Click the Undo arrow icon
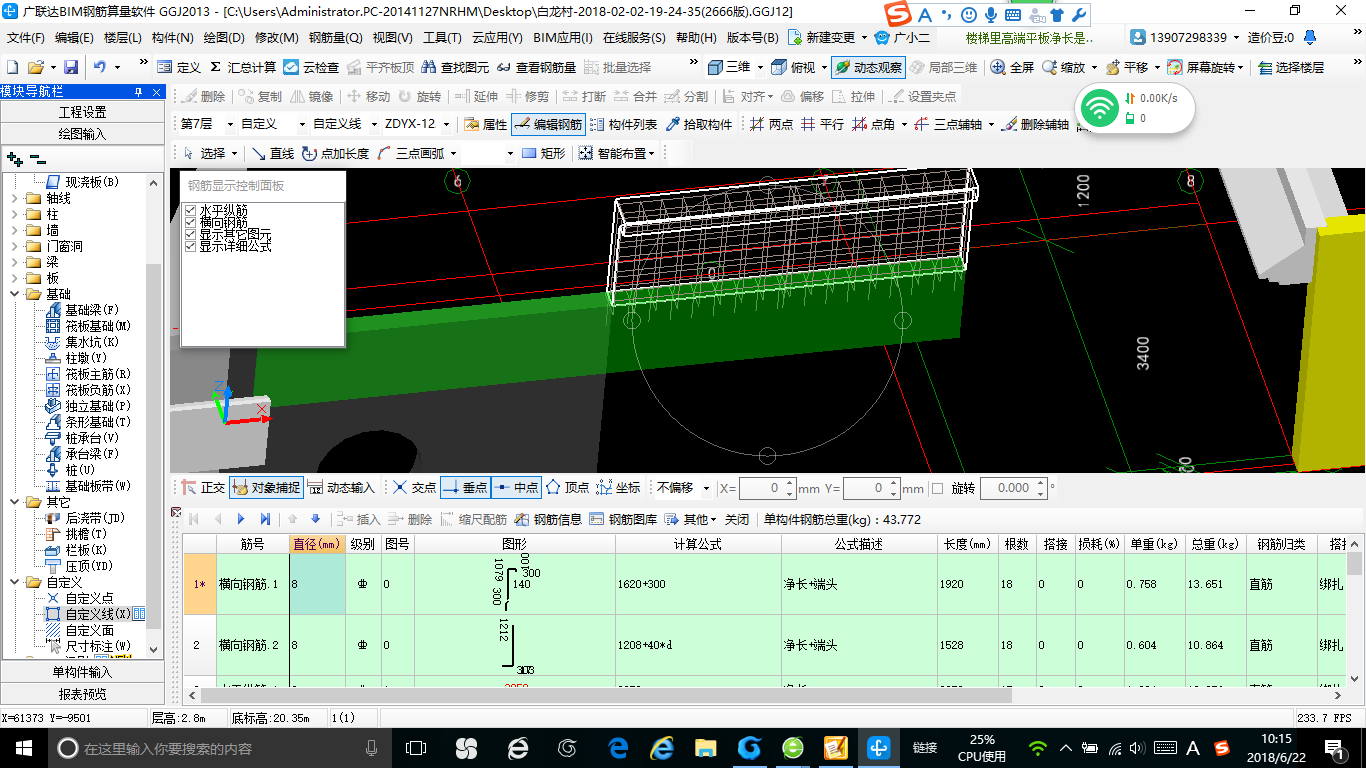This screenshot has height=768, width=1366. pos(100,67)
